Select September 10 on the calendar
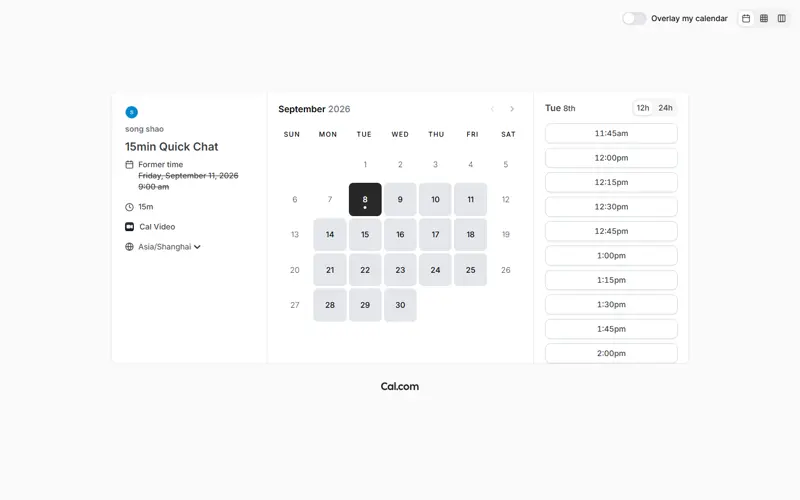This screenshot has width=800, height=500. pos(435,199)
